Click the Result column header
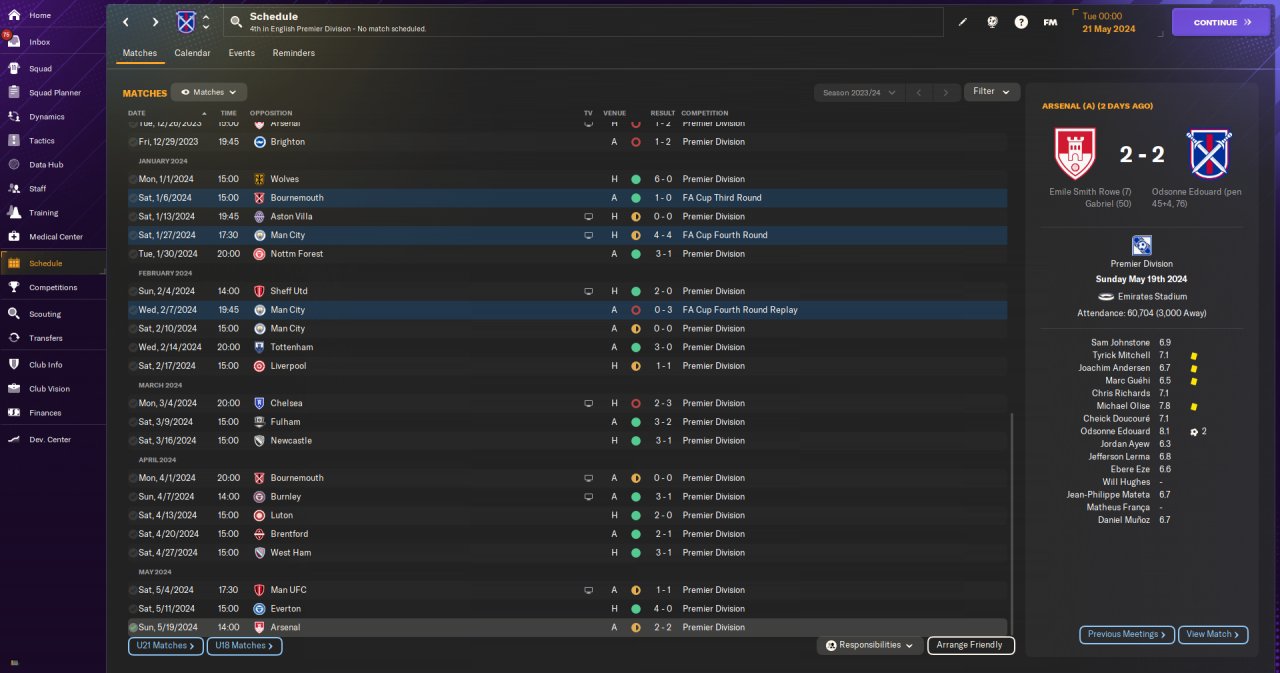 click(663, 113)
